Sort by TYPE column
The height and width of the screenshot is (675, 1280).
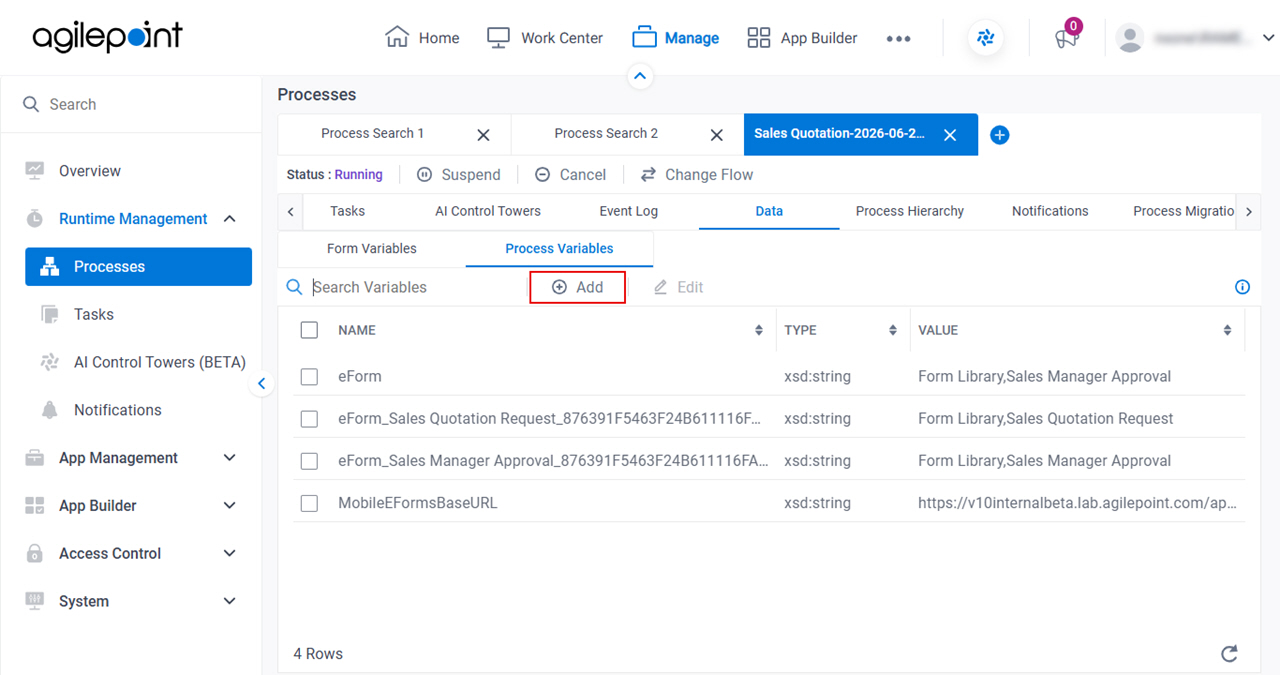tap(893, 330)
